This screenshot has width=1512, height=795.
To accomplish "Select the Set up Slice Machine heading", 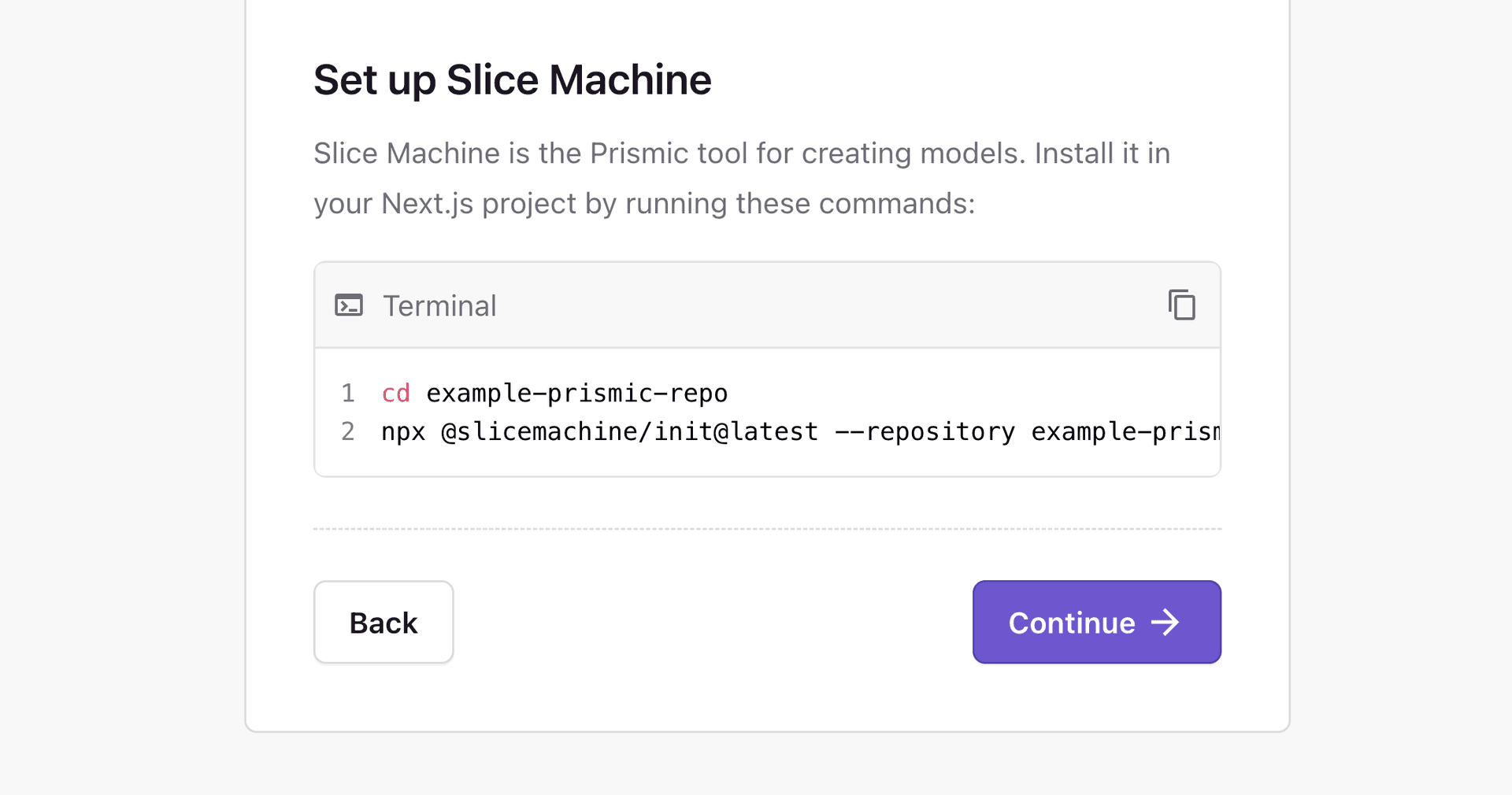I will click(512, 79).
